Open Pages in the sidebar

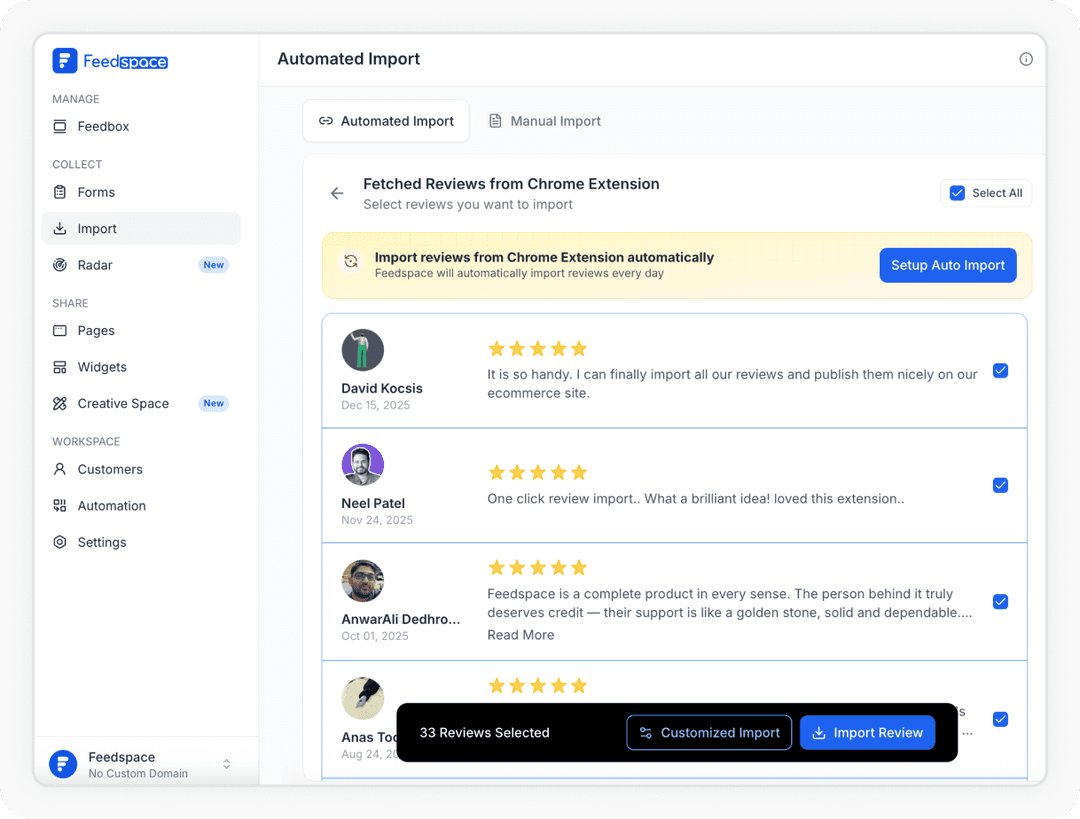tap(141, 331)
